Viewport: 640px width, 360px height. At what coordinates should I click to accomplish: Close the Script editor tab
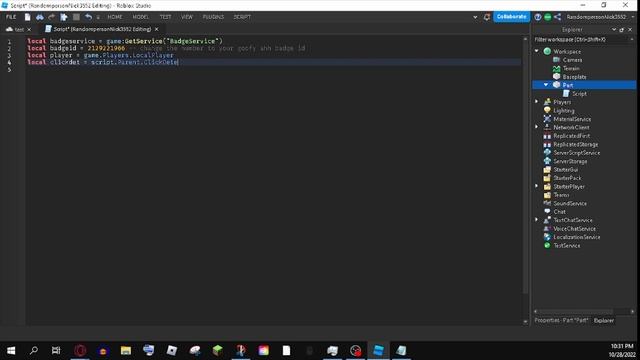tap(157, 29)
